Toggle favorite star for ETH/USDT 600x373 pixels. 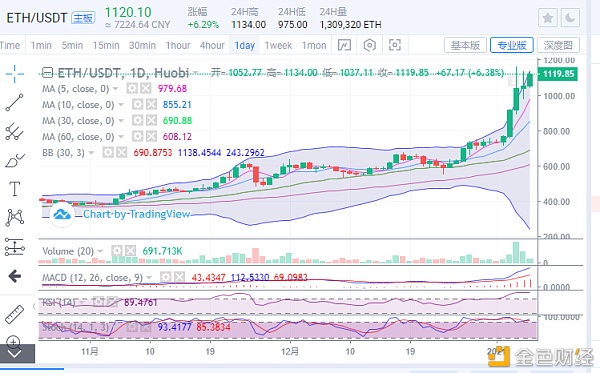pos(548,18)
